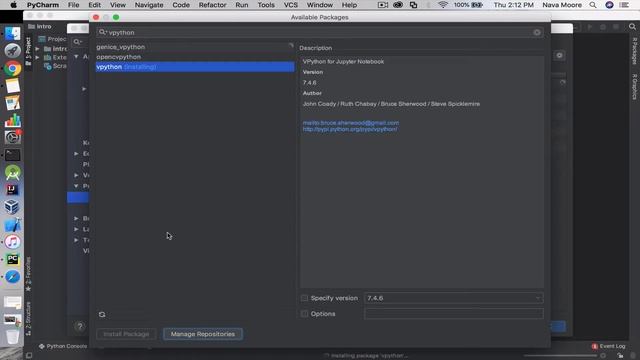Open the Code menu

(x=181, y=5)
